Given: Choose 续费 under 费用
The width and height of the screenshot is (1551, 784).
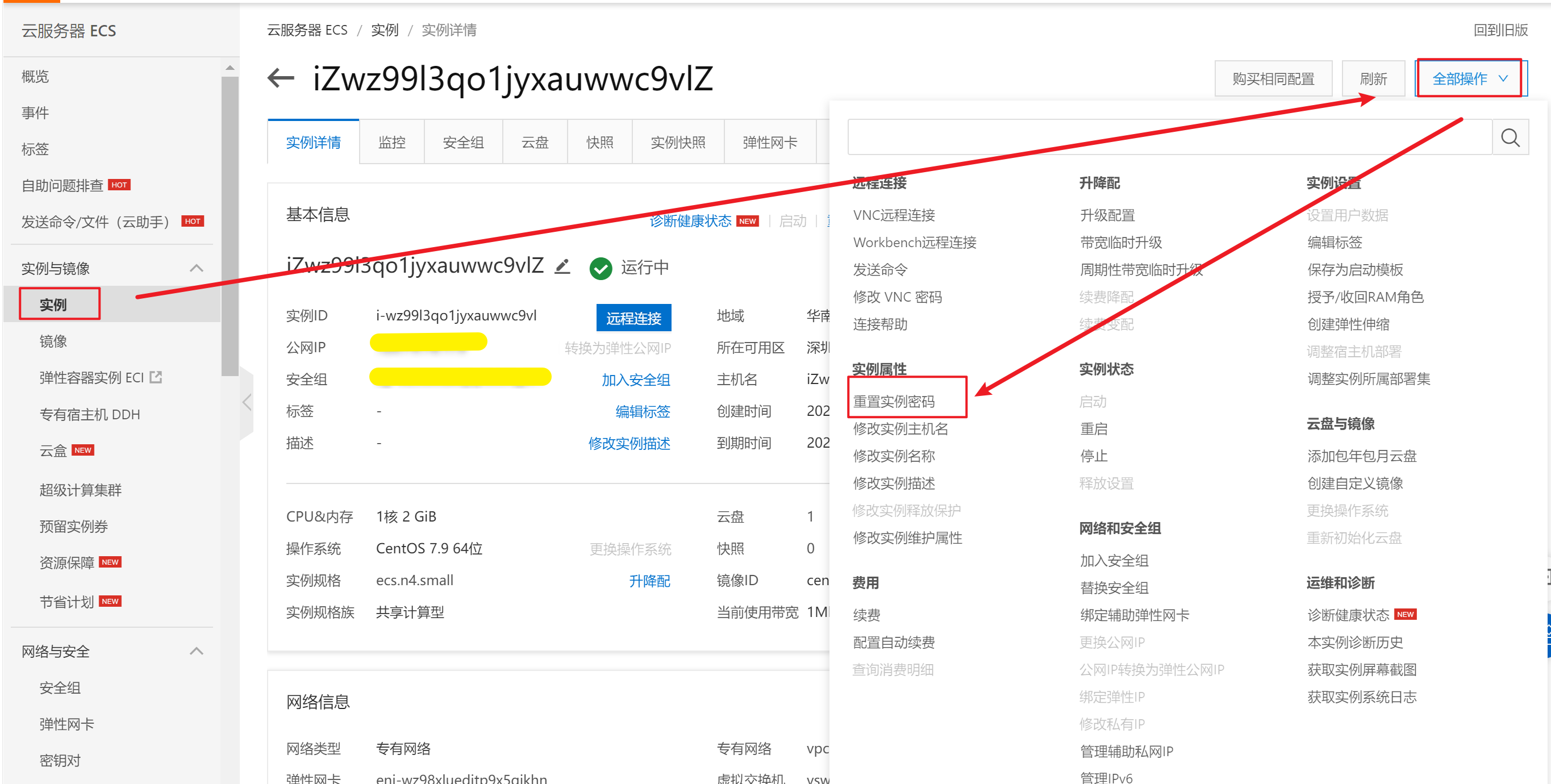Looking at the screenshot, I should [866, 615].
